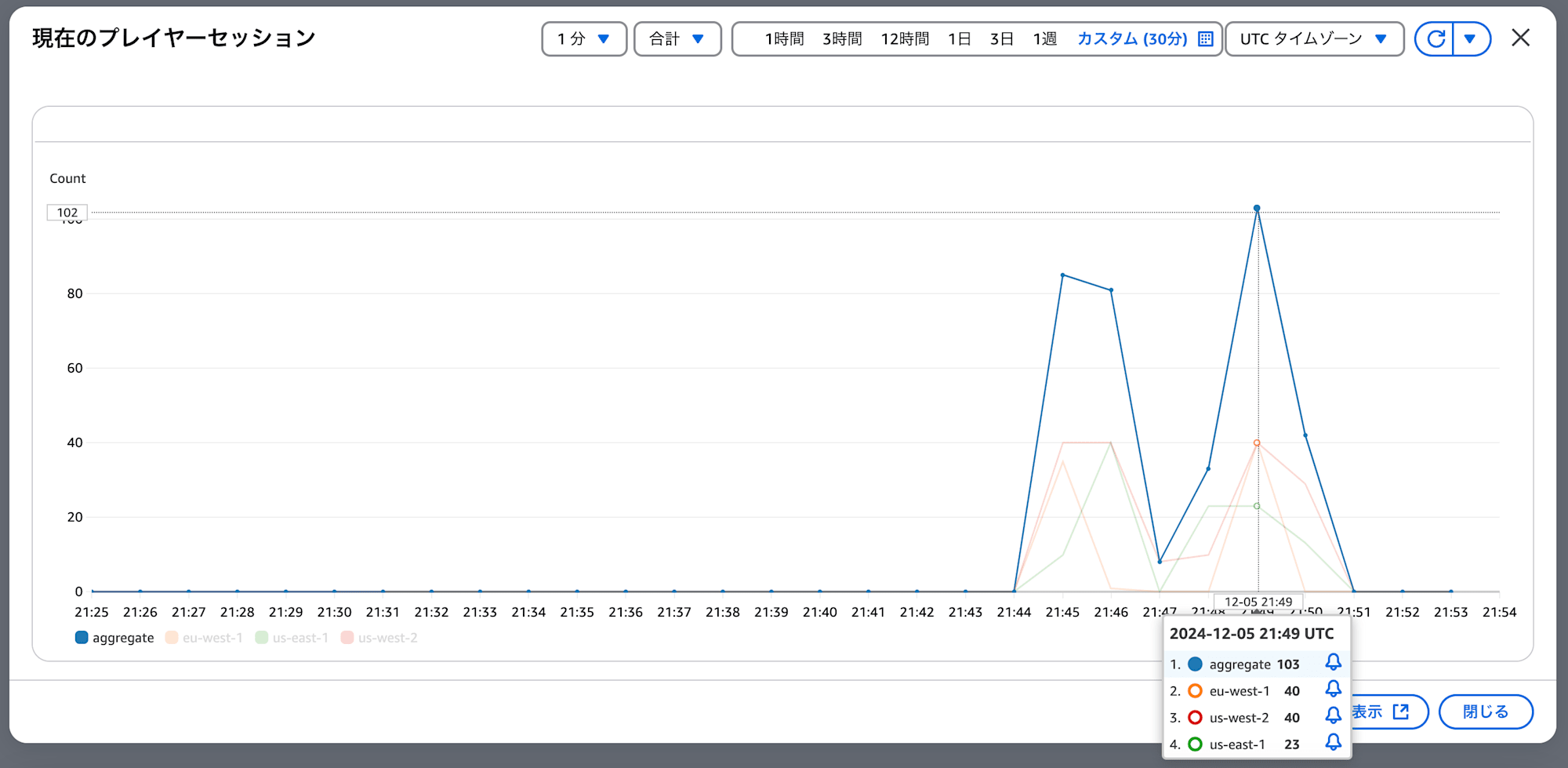Click the aggregate data point at 21:45

(x=1062, y=275)
